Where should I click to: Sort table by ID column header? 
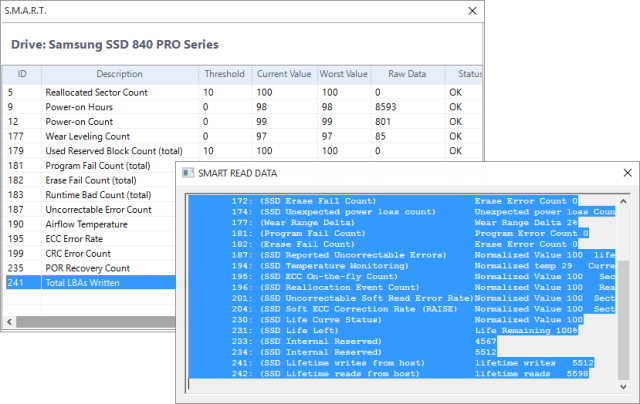point(22,74)
